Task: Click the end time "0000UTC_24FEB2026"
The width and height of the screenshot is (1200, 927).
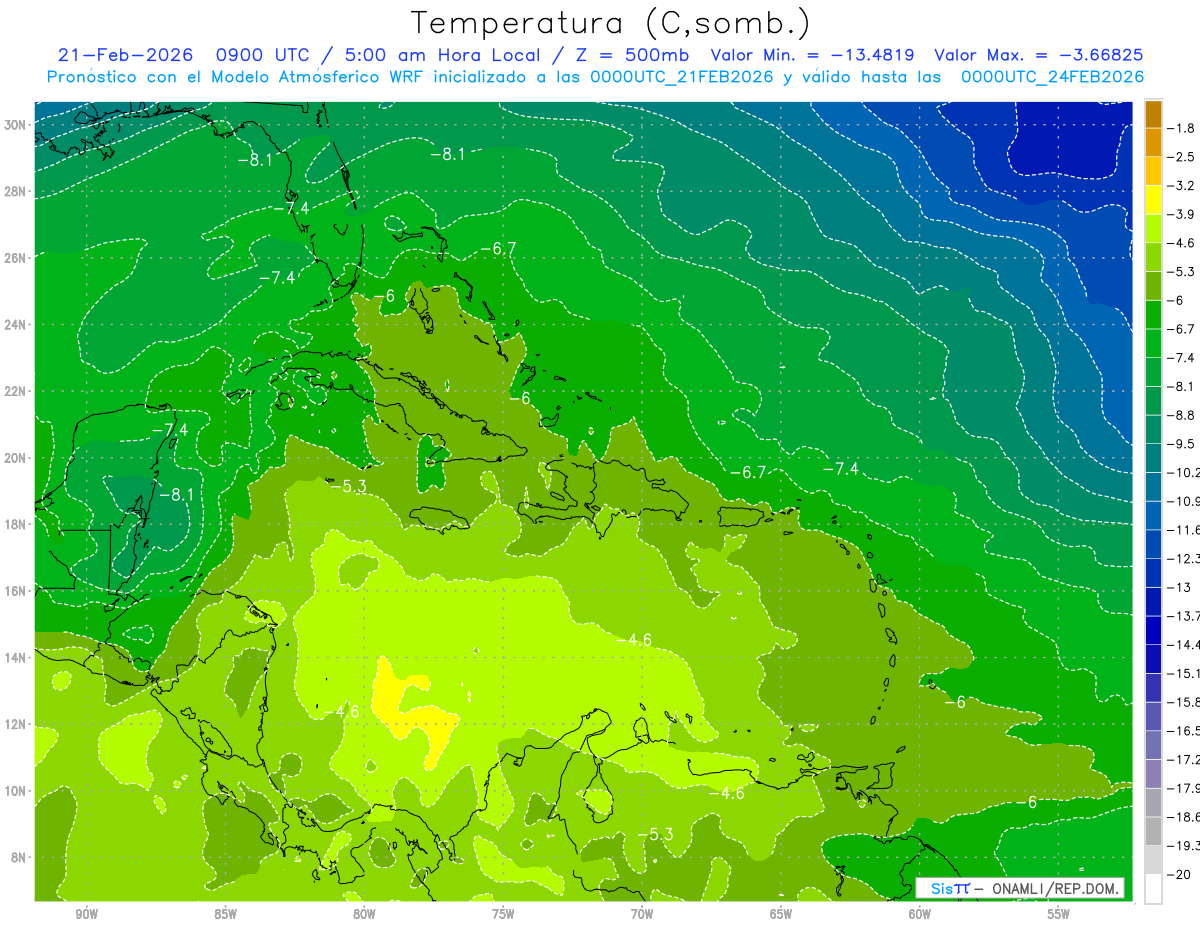Action: (x=1052, y=77)
